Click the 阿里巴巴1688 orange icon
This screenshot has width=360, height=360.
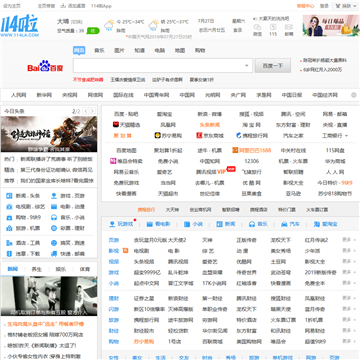[235, 150]
